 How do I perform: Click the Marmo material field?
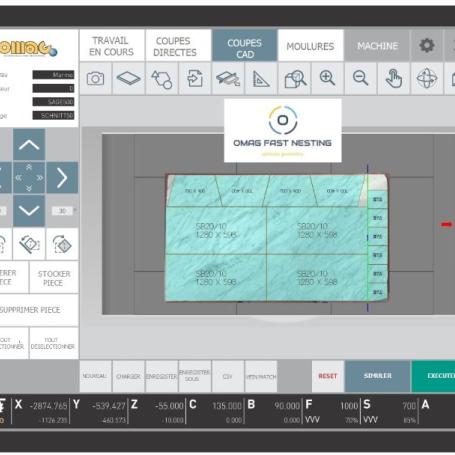click(x=53, y=75)
